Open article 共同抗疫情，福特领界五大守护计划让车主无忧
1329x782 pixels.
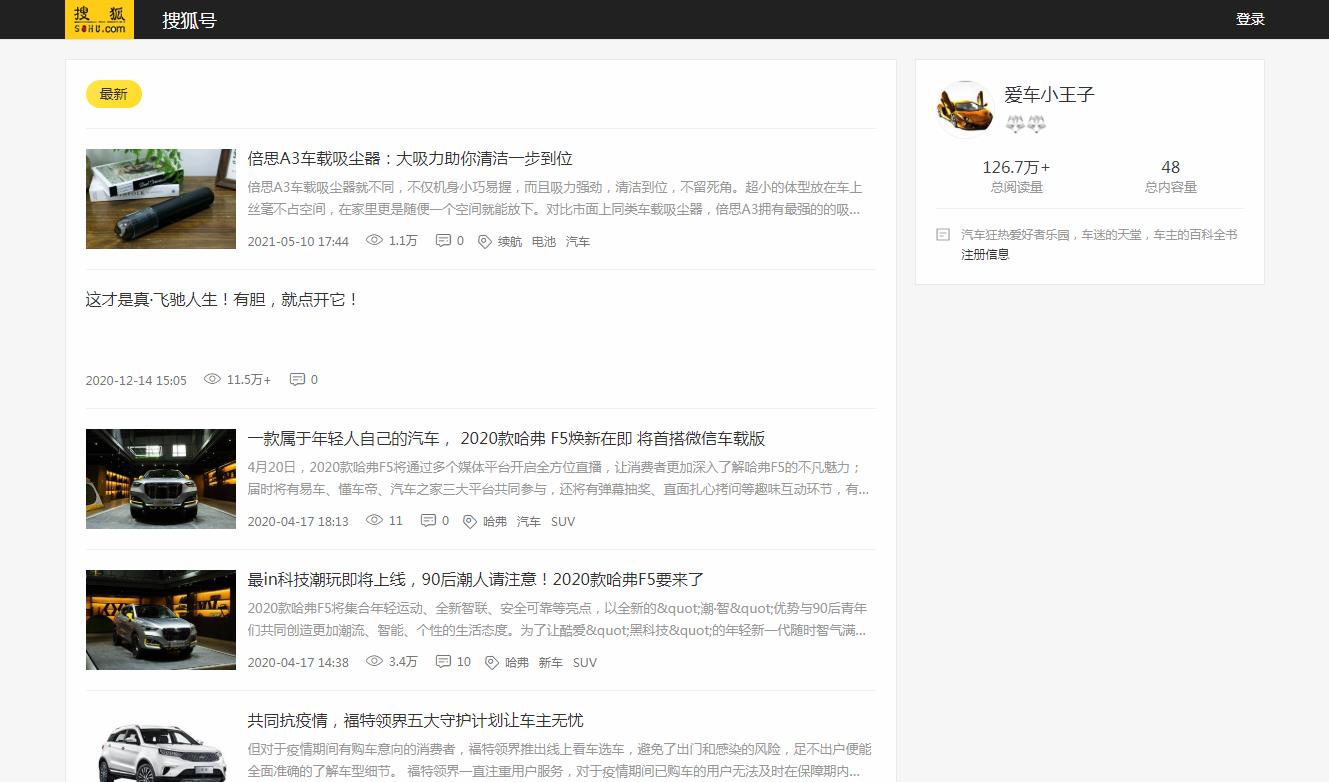point(415,720)
